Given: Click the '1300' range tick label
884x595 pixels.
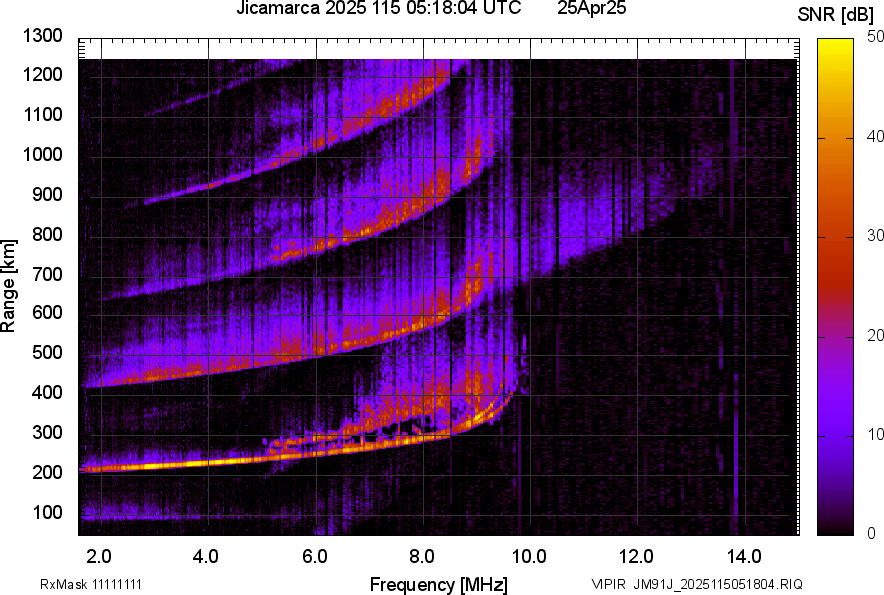Looking at the screenshot, I should click(x=42, y=36).
